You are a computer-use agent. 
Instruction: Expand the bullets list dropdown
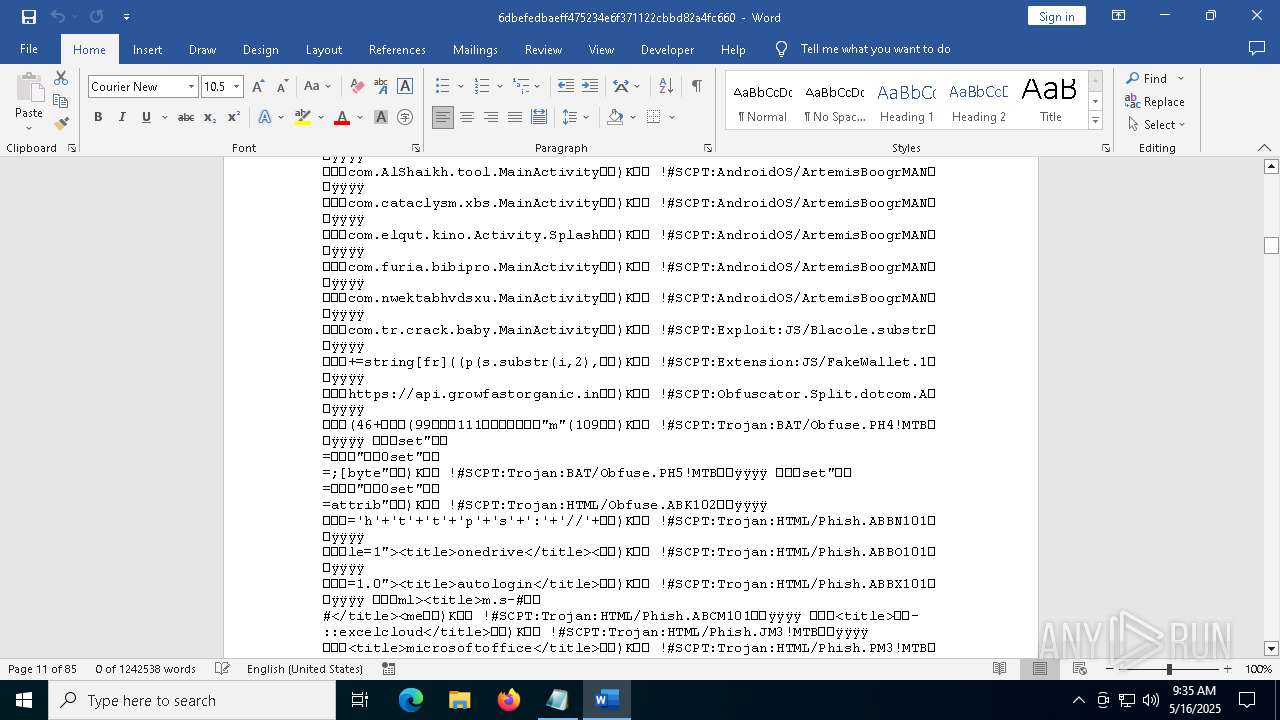click(x=461, y=87)
